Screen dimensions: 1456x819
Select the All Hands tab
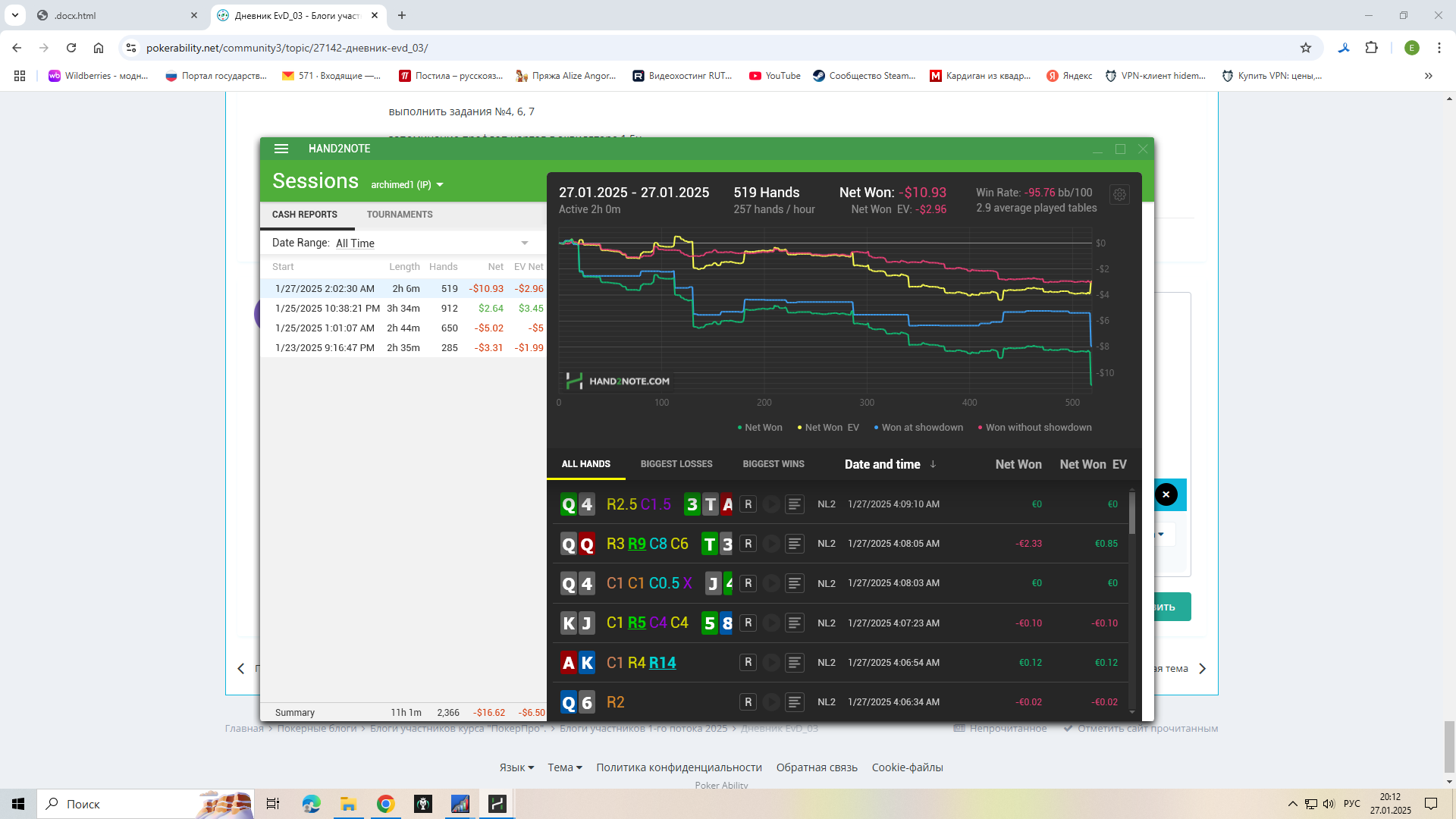(x=586, y=464)
